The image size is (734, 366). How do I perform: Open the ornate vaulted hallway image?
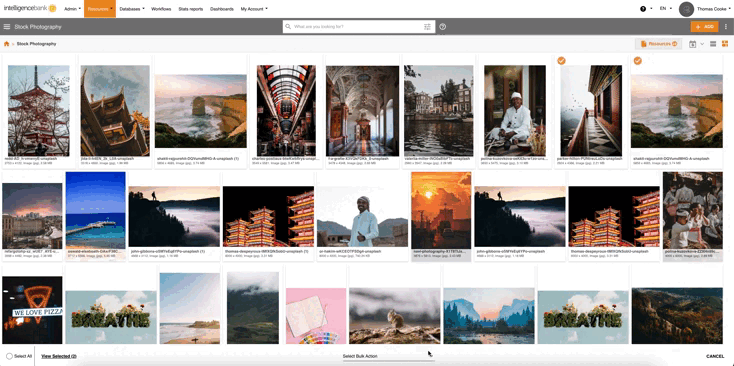pyautogui.click(x=362, y=110)
